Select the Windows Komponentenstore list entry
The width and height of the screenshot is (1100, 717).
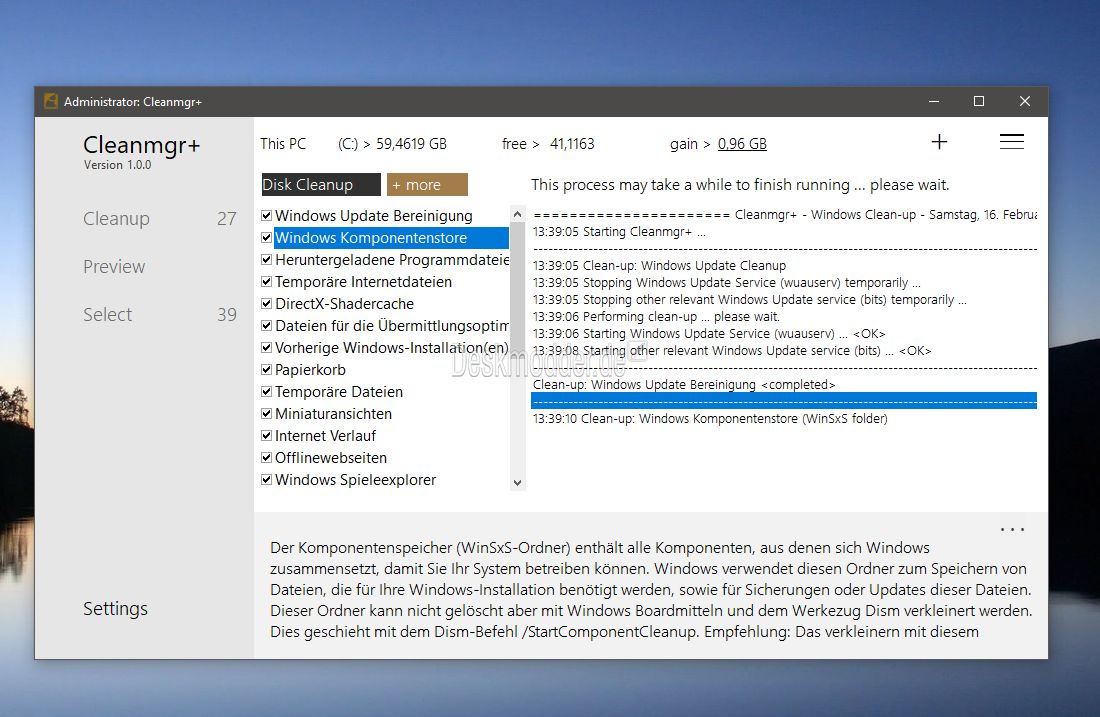tap(370, 238)
